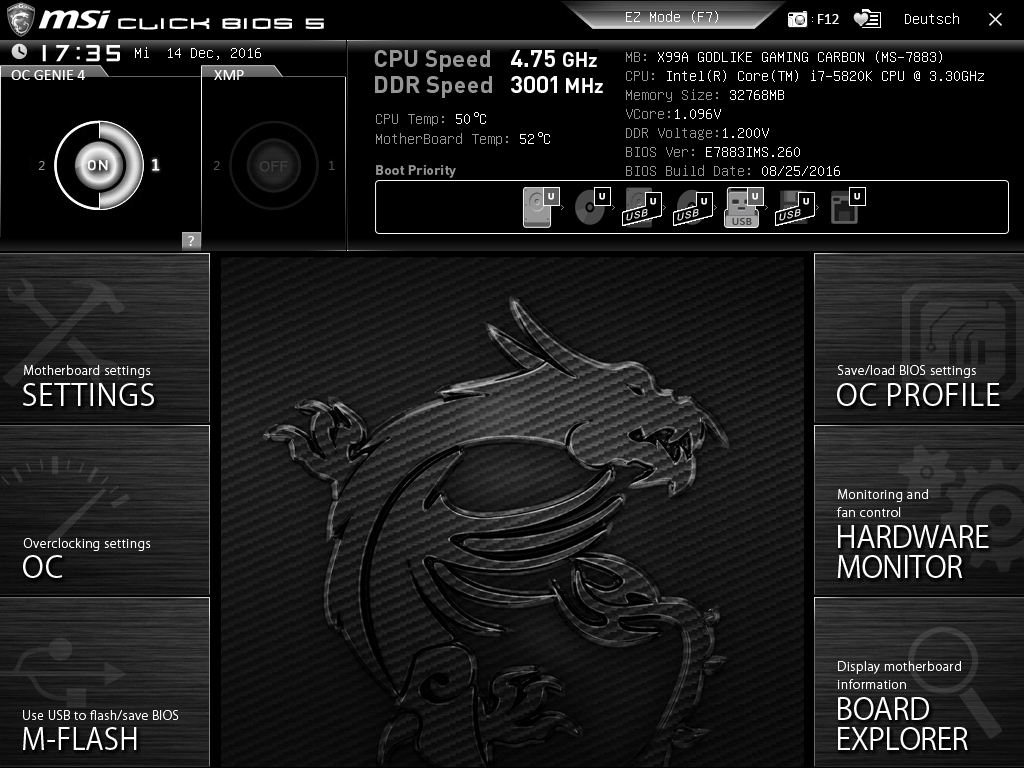This screenshot has height=768, width=1024.
Task: Click the CPU: Intel Core i7-5820K line
Action: click(x=805, y=76)
